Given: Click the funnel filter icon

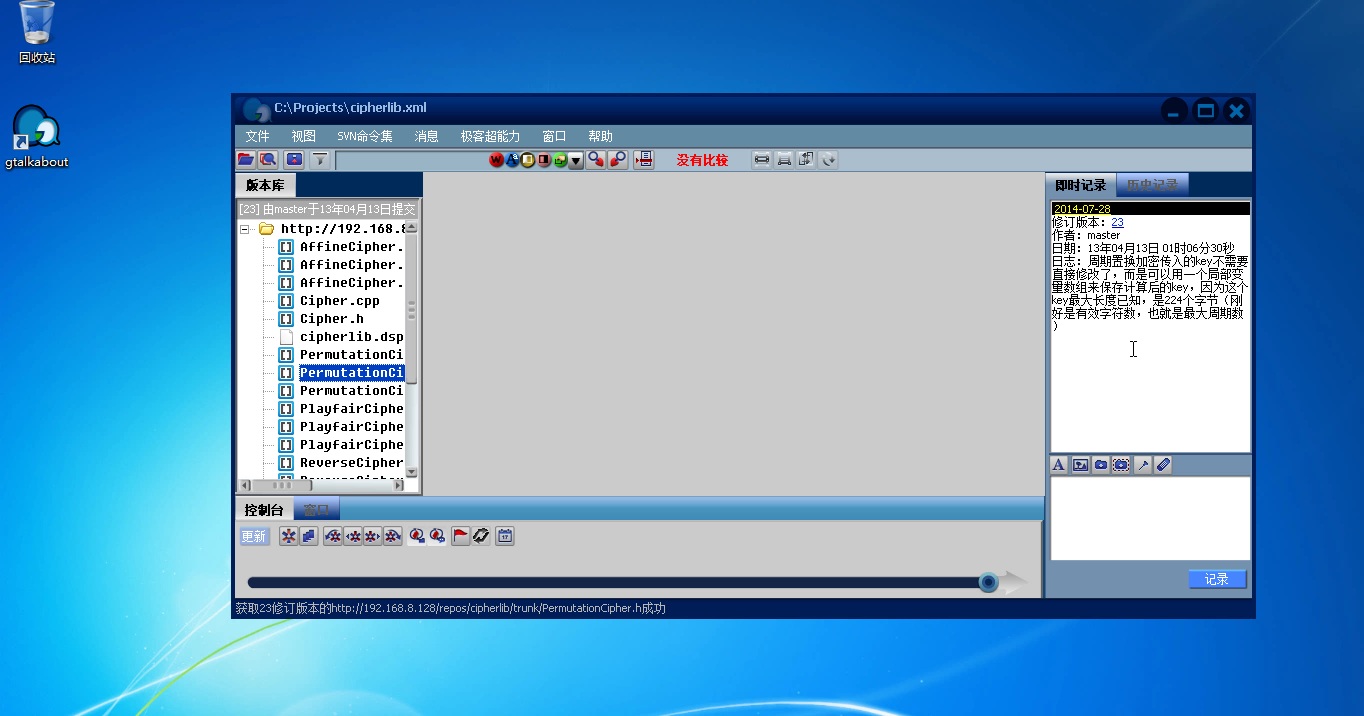Looking at the screenshot, I should point(319,159).
